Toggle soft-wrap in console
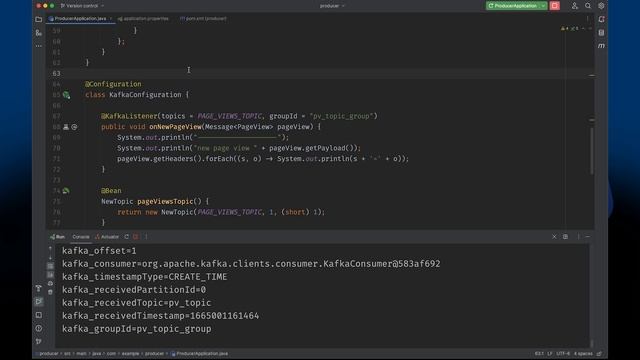 [x=50, y=266]
